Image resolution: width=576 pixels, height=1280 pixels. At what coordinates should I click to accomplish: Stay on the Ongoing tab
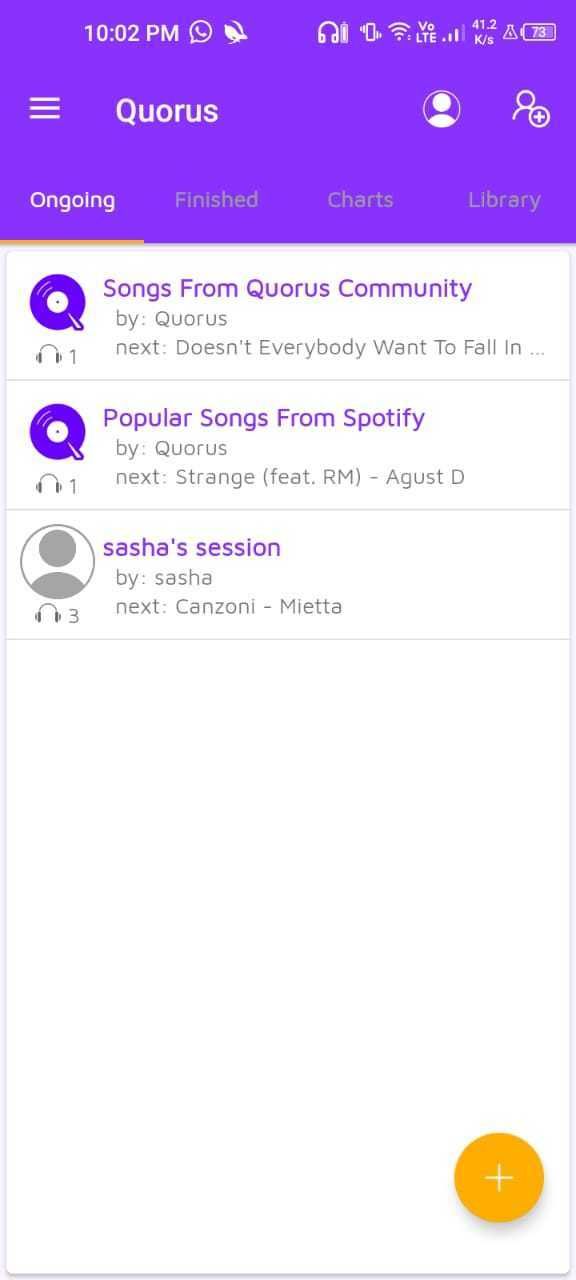[72, 199]
